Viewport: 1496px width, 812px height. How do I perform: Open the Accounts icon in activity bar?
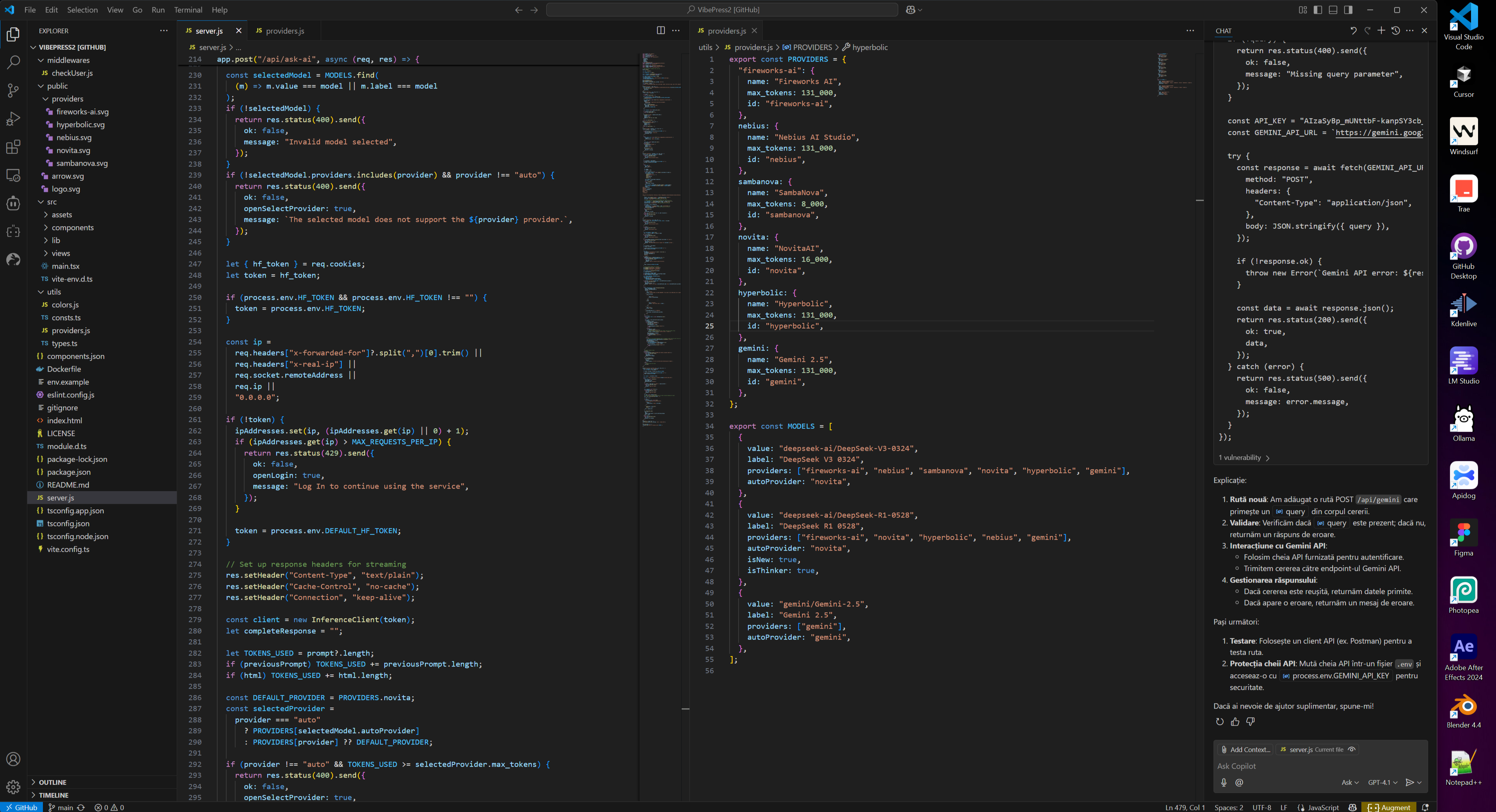[x=13, y=759]
